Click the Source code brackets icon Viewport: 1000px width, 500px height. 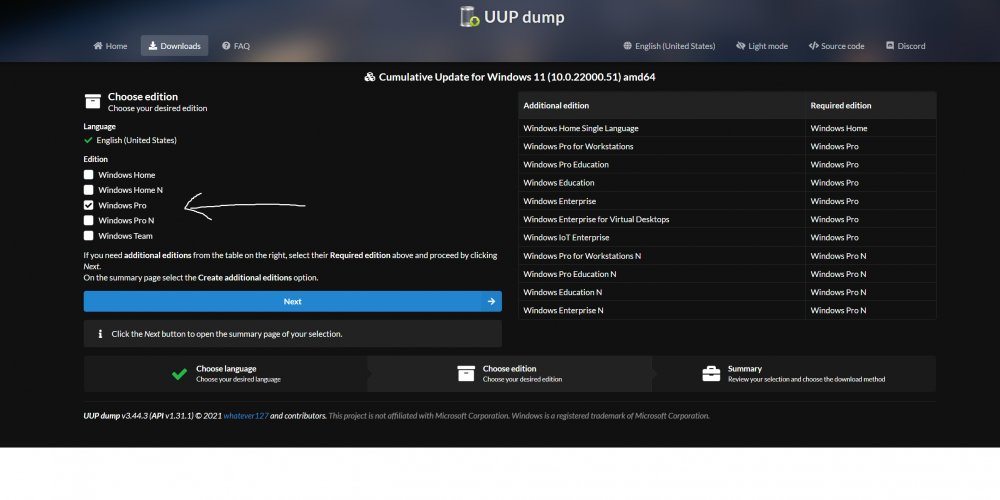pyautogui.click(x=813, y=46)
